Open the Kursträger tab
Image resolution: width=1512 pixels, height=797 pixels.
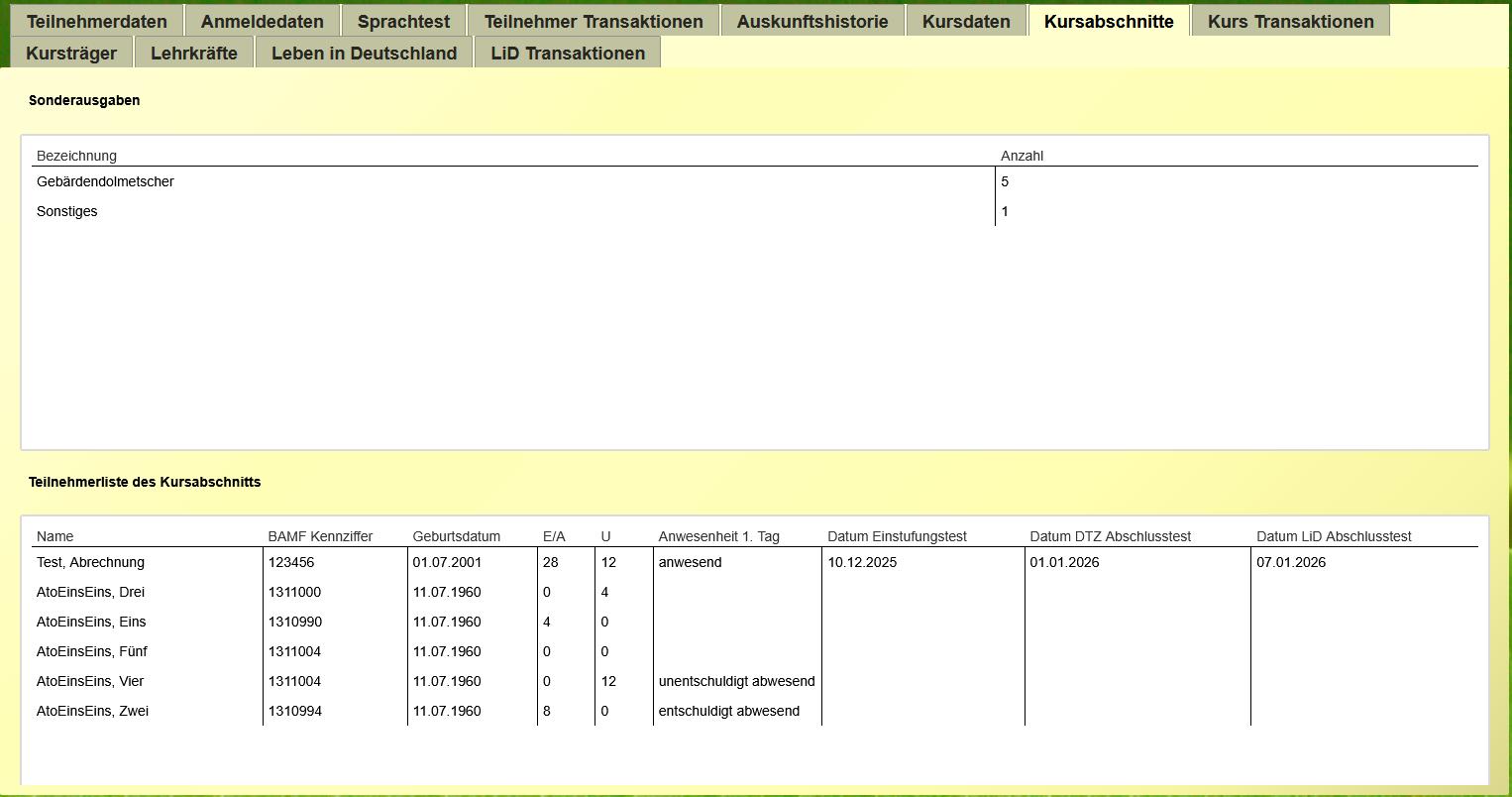tap(71, 53)
